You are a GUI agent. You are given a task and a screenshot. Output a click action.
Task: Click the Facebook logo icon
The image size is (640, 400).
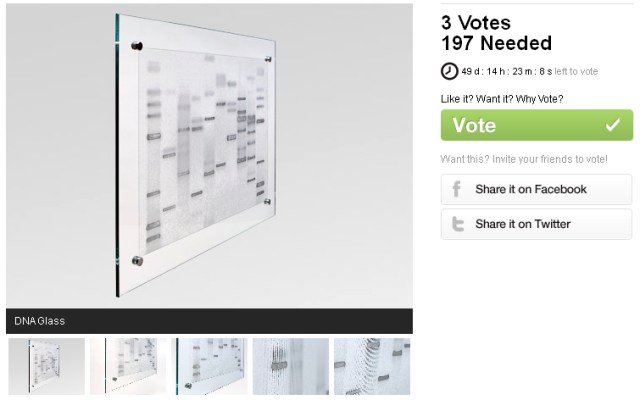point(457,189)
